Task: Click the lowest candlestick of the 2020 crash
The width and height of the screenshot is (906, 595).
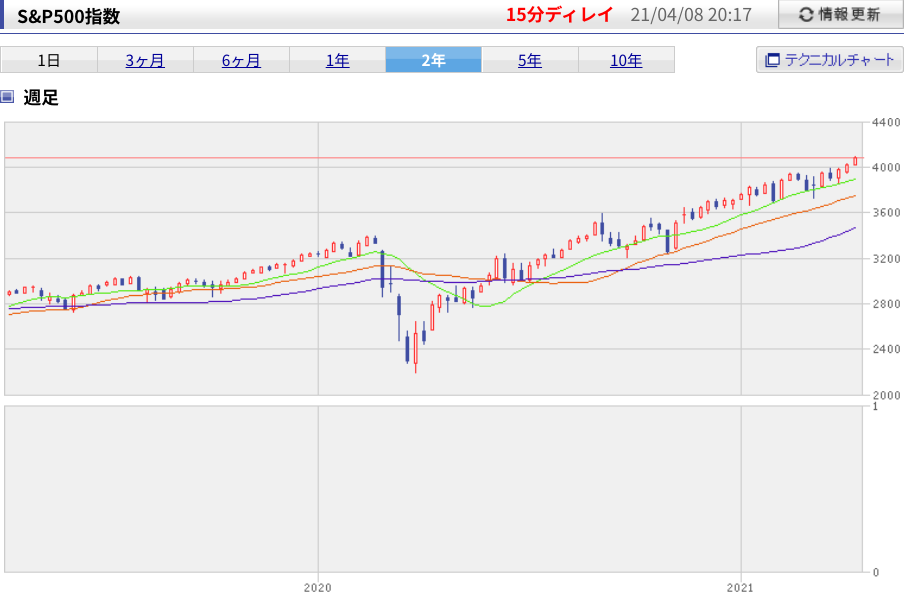Action: (x=415, y=348)
